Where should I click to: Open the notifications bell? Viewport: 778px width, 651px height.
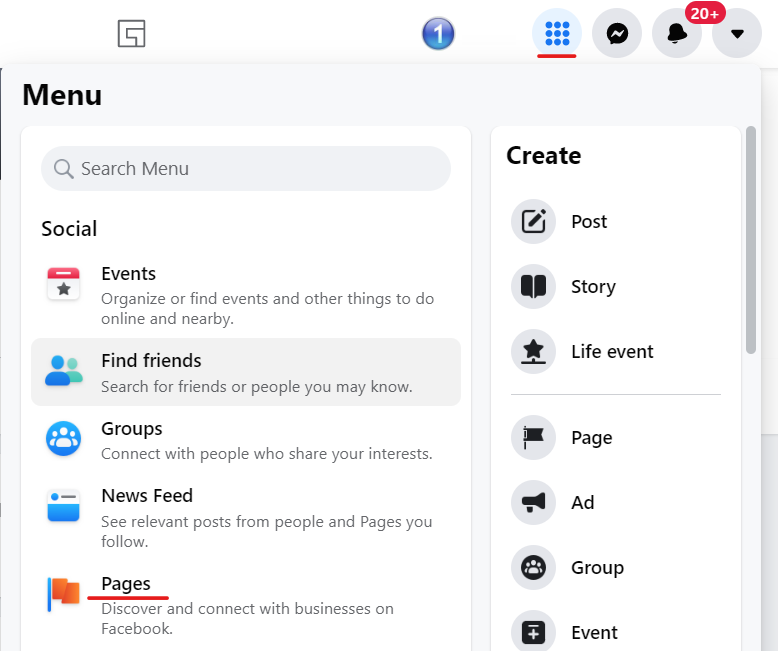[x=677, y=34]
